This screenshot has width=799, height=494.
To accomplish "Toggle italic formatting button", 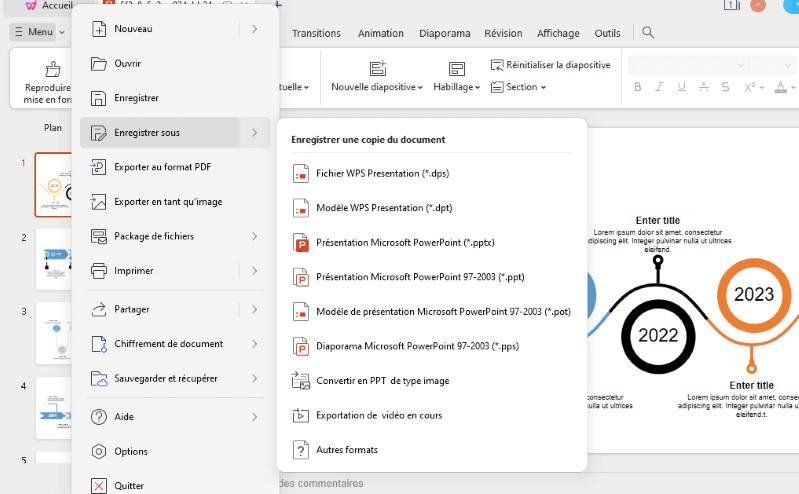I will click(659, 87).
